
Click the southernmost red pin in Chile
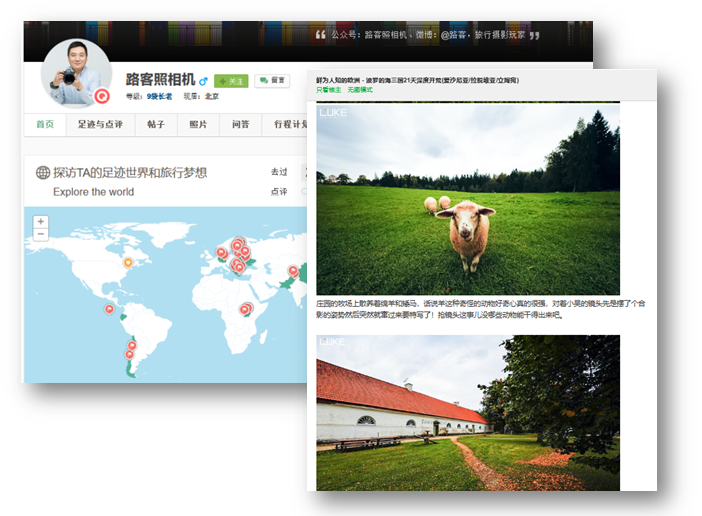point(129,354)
